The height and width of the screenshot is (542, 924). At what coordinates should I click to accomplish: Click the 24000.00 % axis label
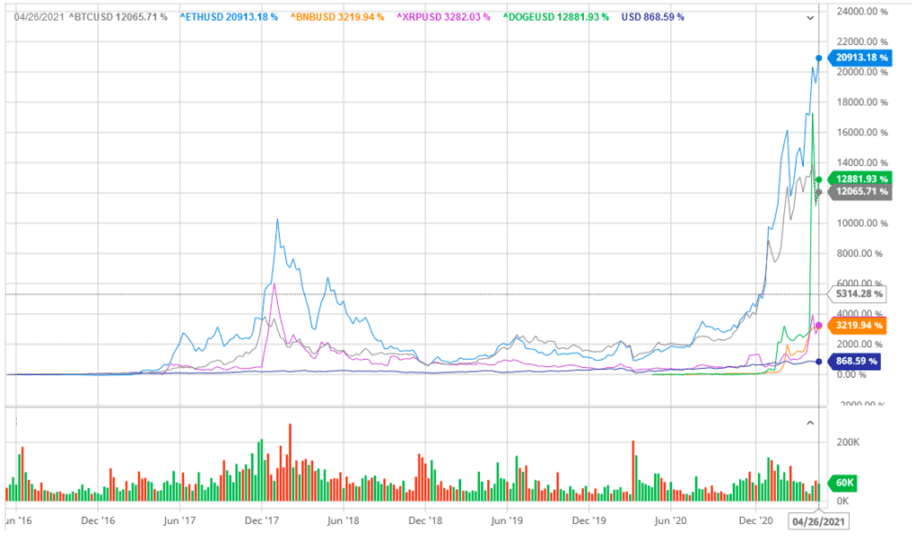(x=862, y=11)
